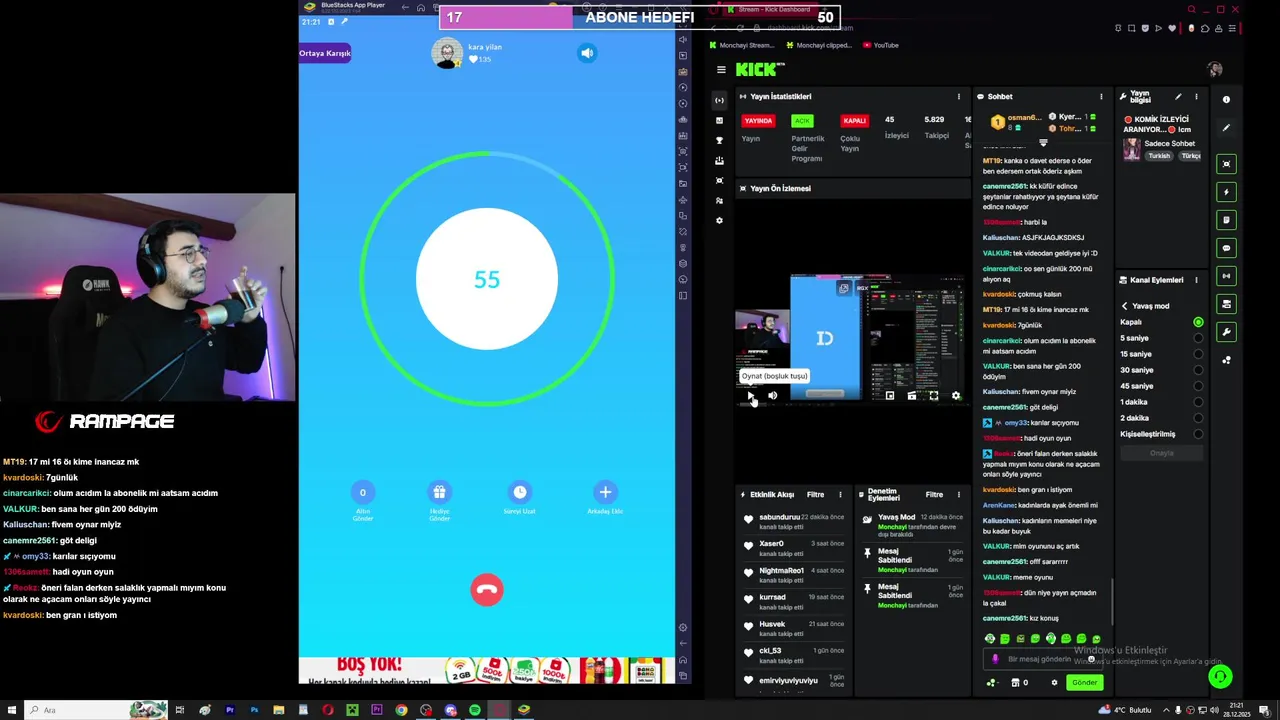Click the info icon in Kick right toolbar

point(1227,100)
